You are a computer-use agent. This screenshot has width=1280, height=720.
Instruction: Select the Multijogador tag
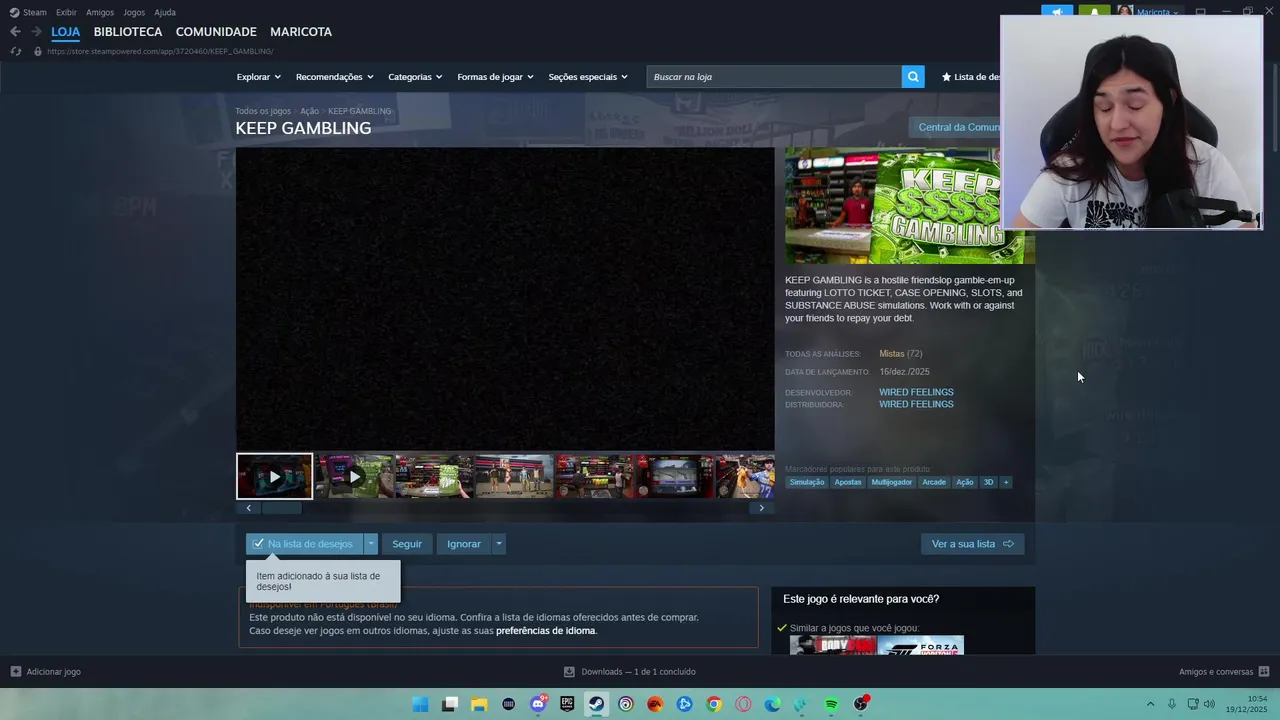(x=892, y=482)
